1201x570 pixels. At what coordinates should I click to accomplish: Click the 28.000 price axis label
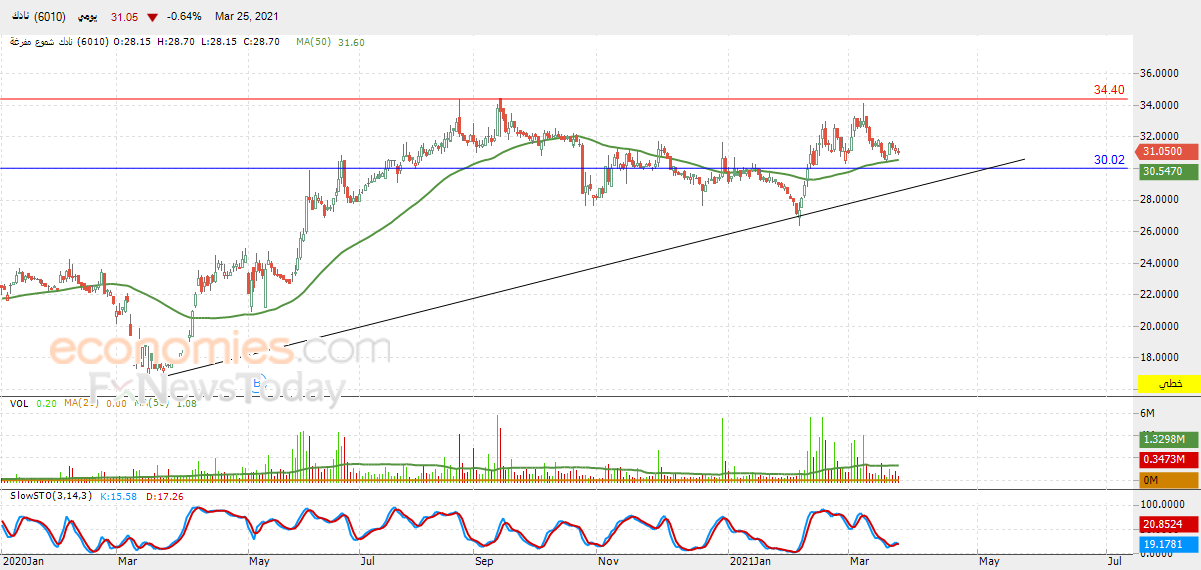1159,200
